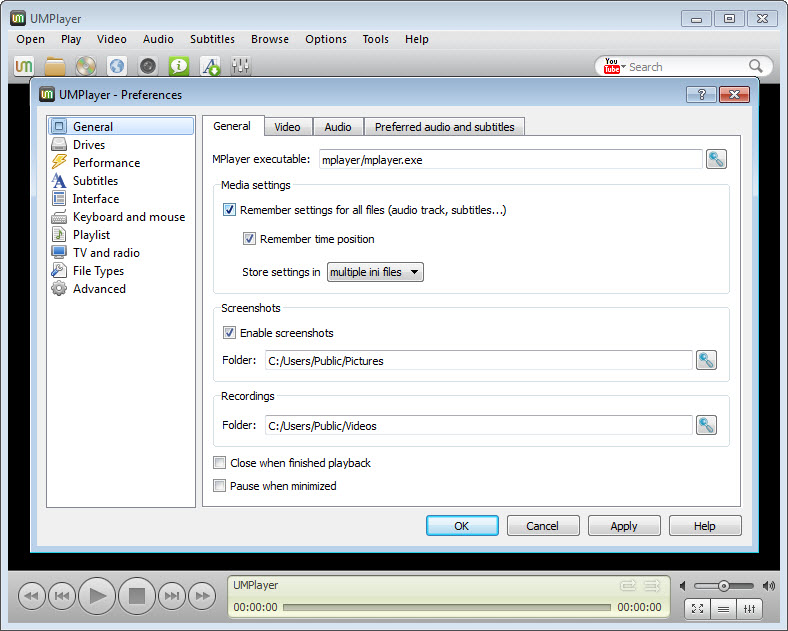Toggle repeat icon in display panel
788x631 pixels.
click(x=628, y=585)
